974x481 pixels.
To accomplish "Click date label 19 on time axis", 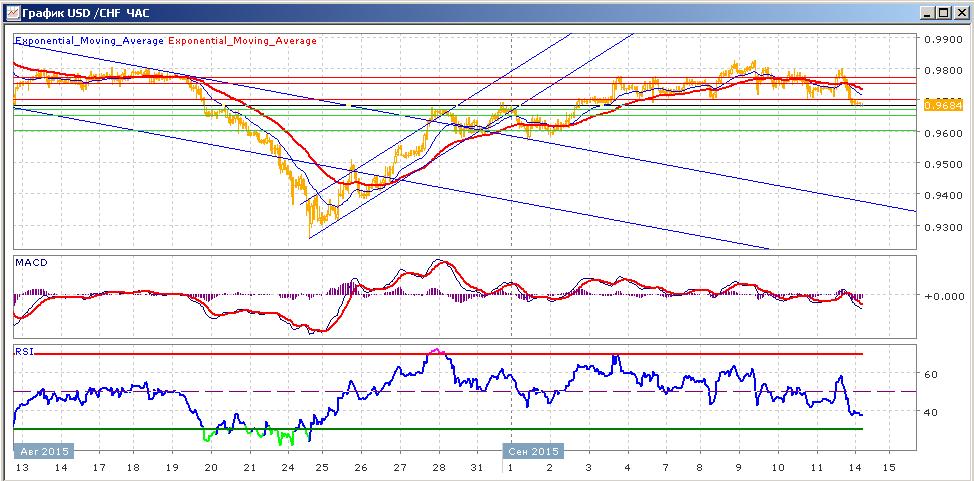I will tap(172, 467).
